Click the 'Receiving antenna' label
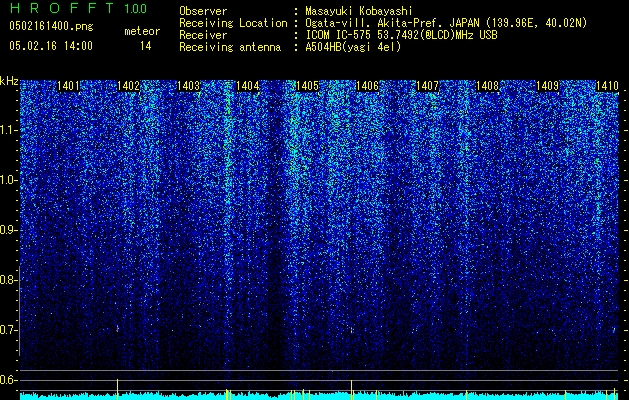 230,47
